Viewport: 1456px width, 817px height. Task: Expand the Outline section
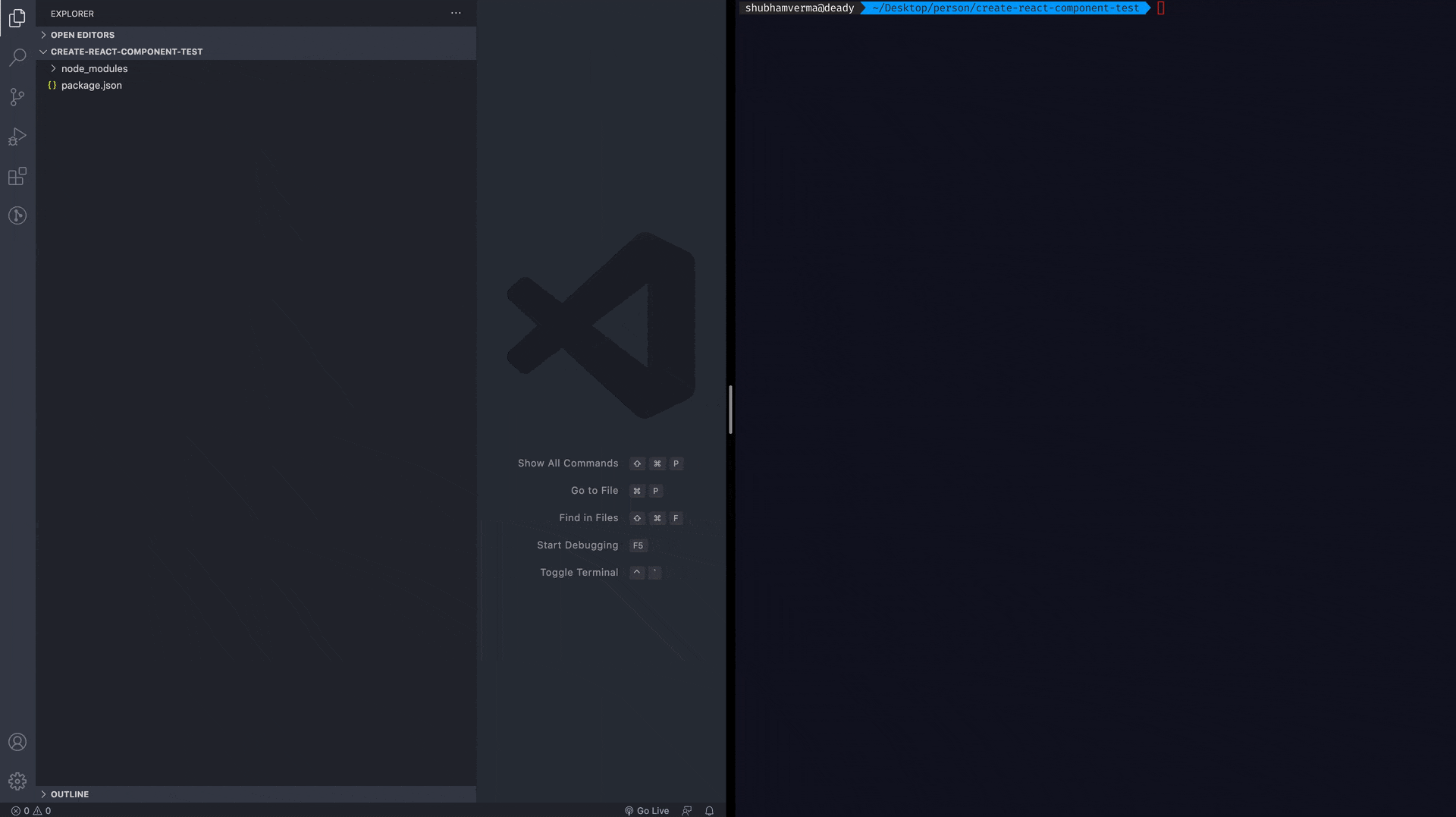pyautogui.click(x=256, y=794)
